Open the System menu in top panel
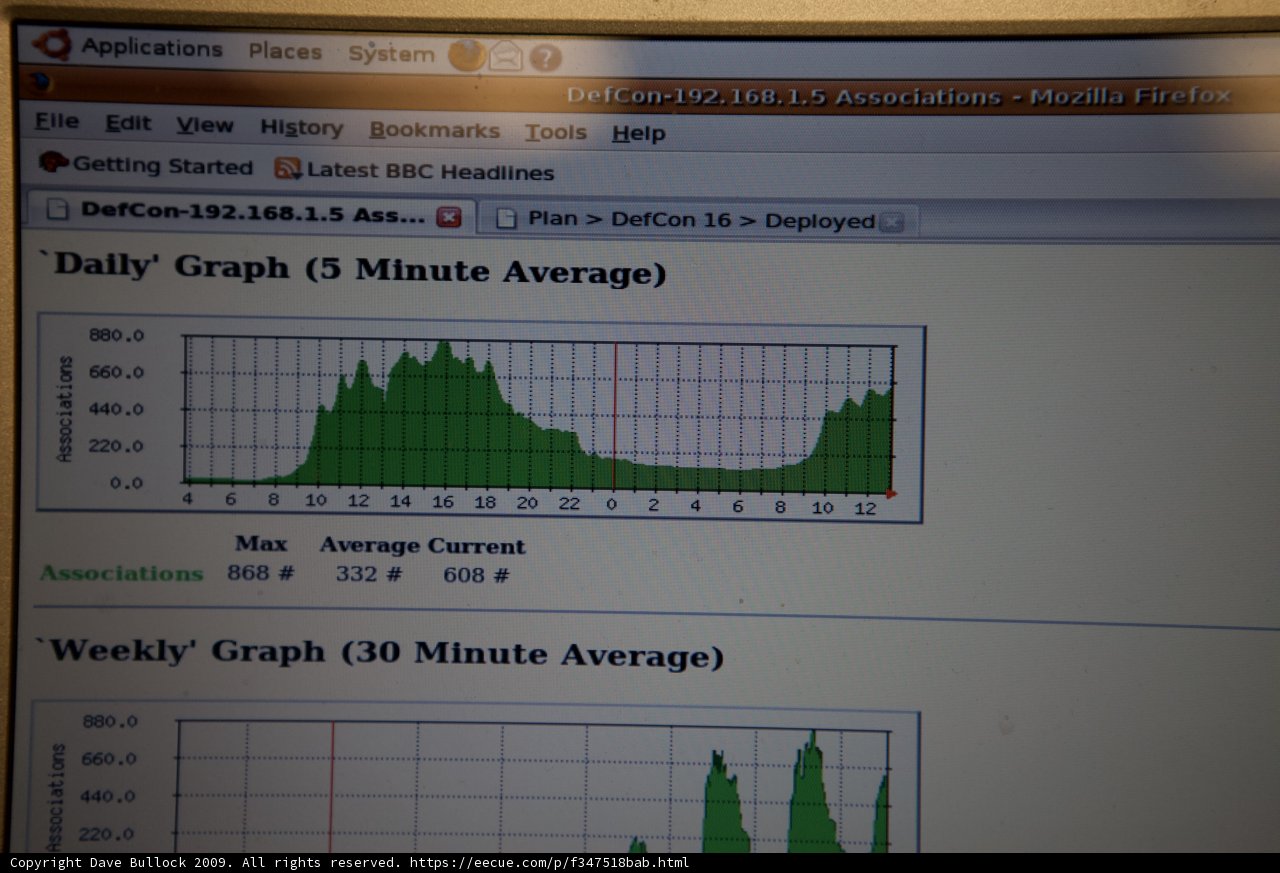Screen dimensions: 1280x873 coord(391,54)
